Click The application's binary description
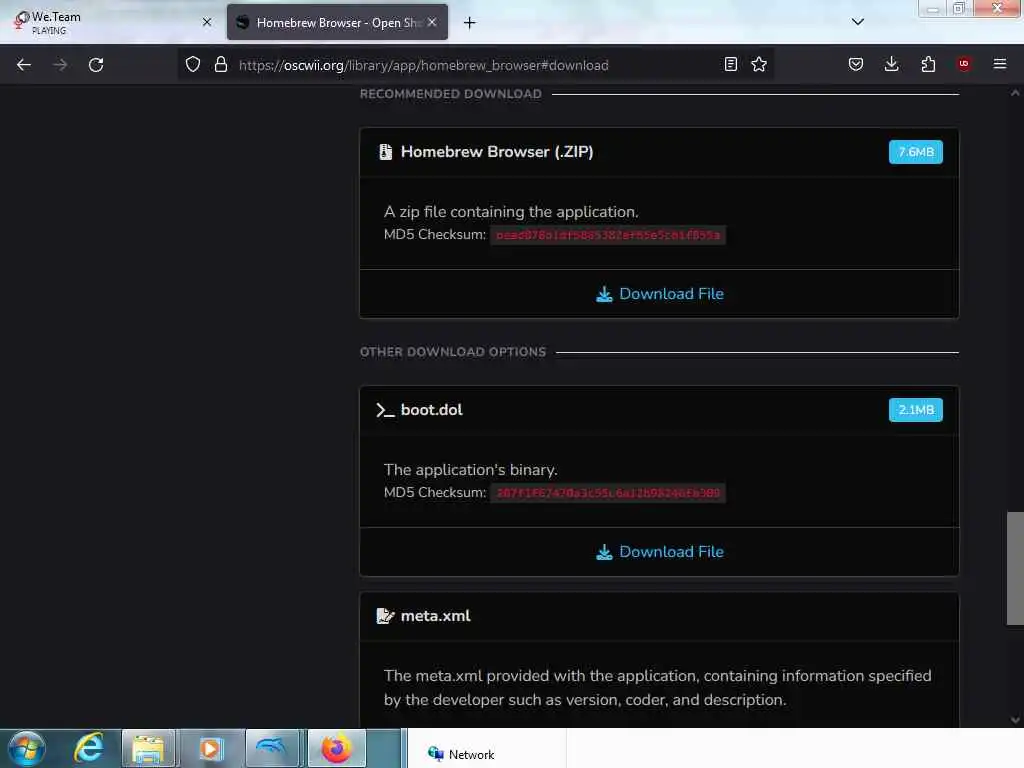Image resolution: width=1024 pixels, height=768 pixels. pos(471,470)
